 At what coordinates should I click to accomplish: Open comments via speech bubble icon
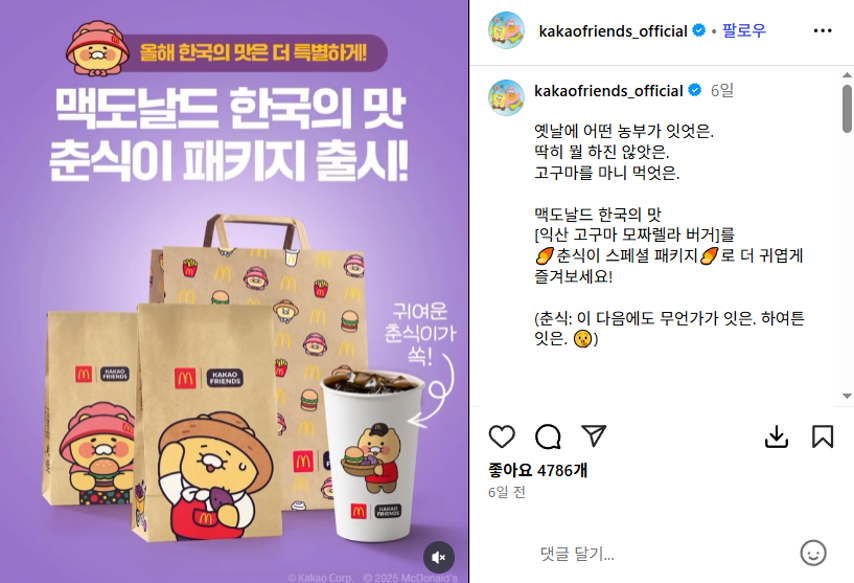[547, 436]
